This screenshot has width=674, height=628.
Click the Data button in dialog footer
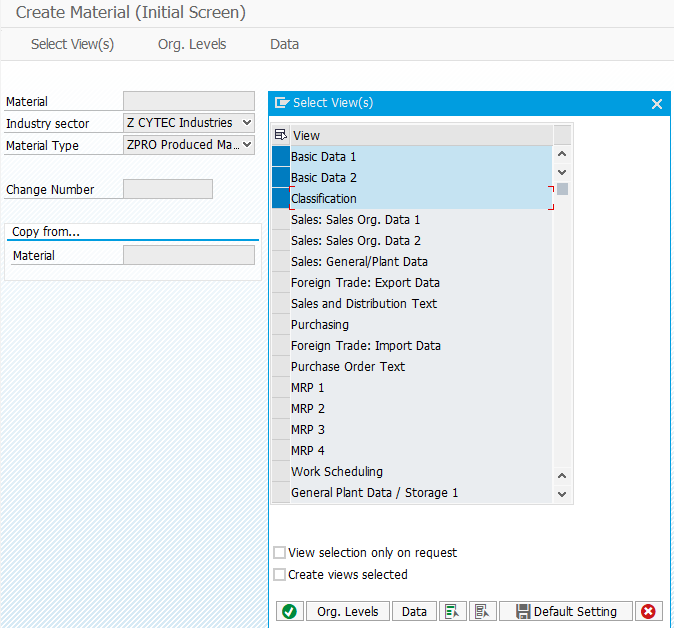[x=414, y=611]
